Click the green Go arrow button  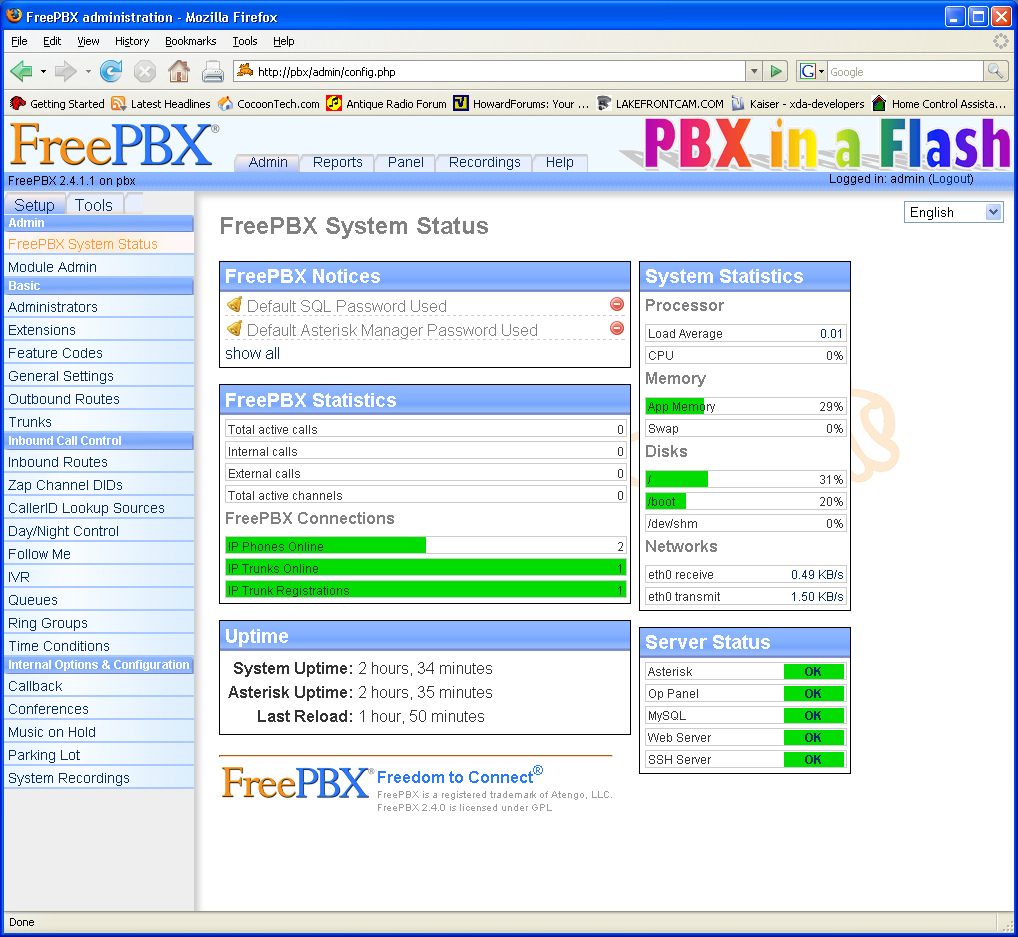click(776, 72)
